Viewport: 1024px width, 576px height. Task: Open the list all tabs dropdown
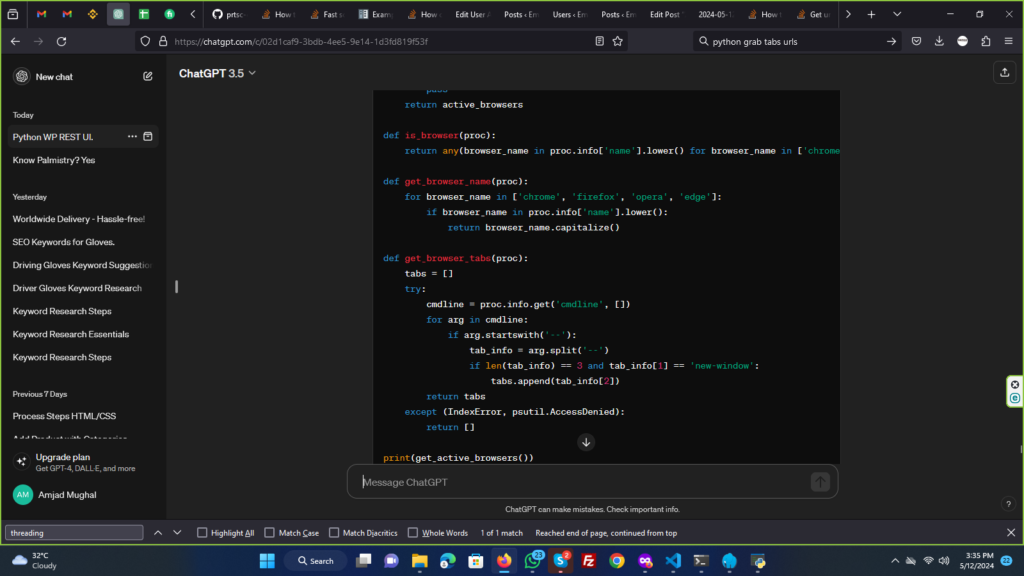896,15
